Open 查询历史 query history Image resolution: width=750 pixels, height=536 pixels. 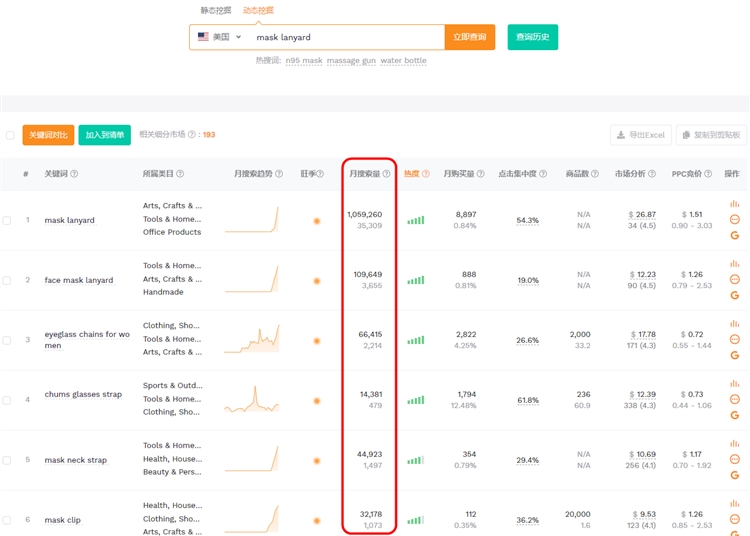tap(532, 37)
